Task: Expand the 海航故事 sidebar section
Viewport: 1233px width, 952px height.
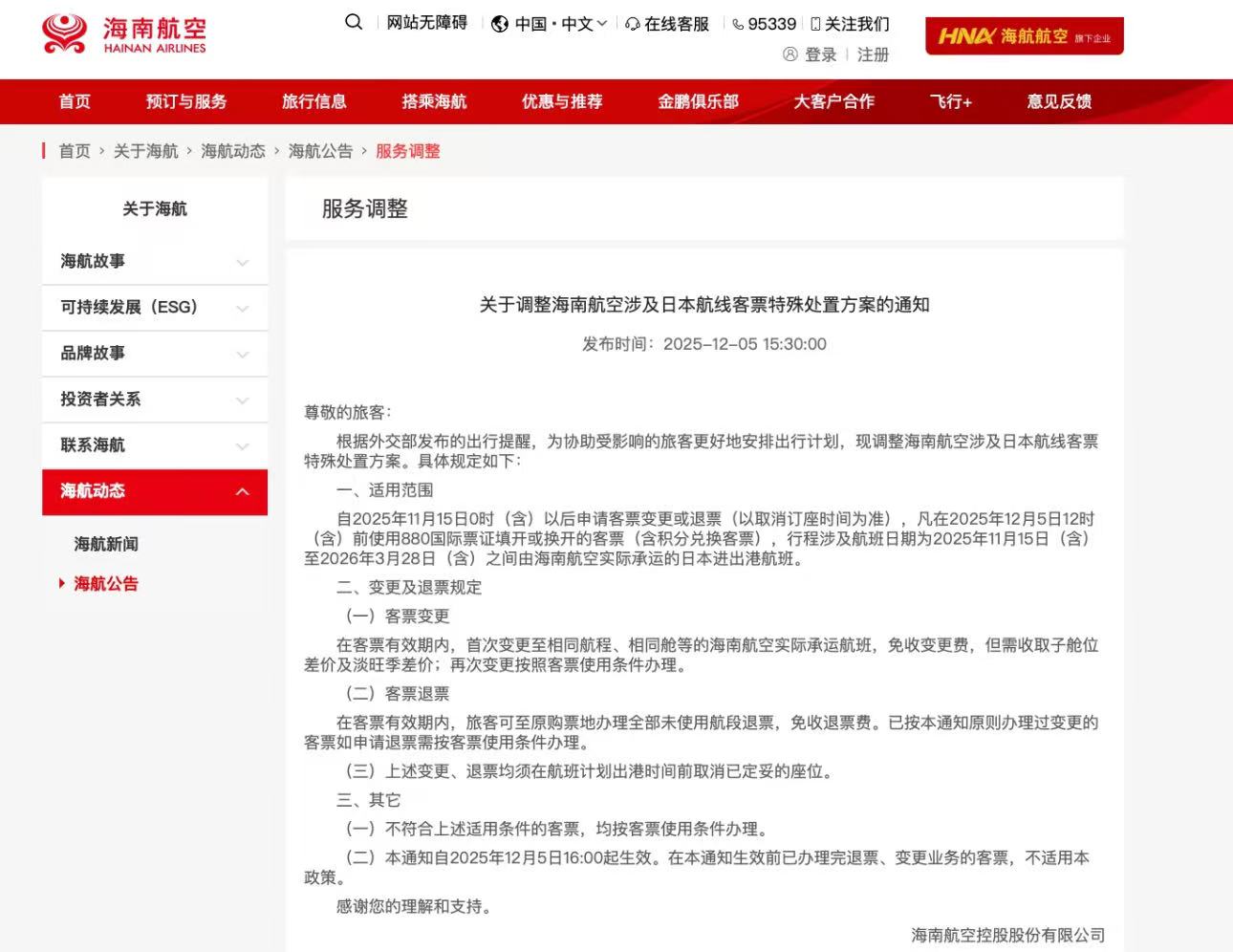Action: coord(242,263)
